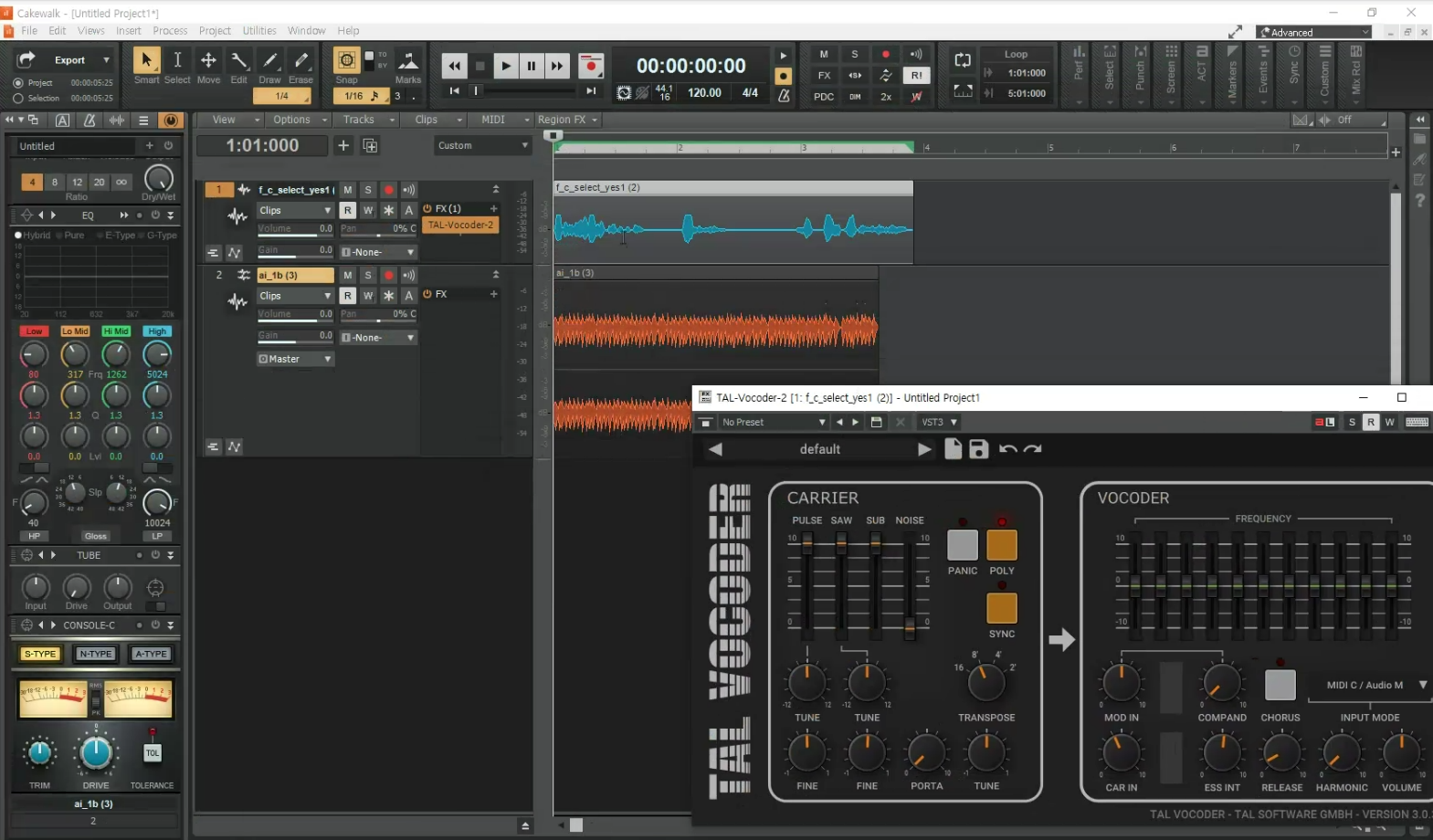Viewport: 1433px width, 840px height.
Task: Click the add track folder icon
Action: point(370,145)
